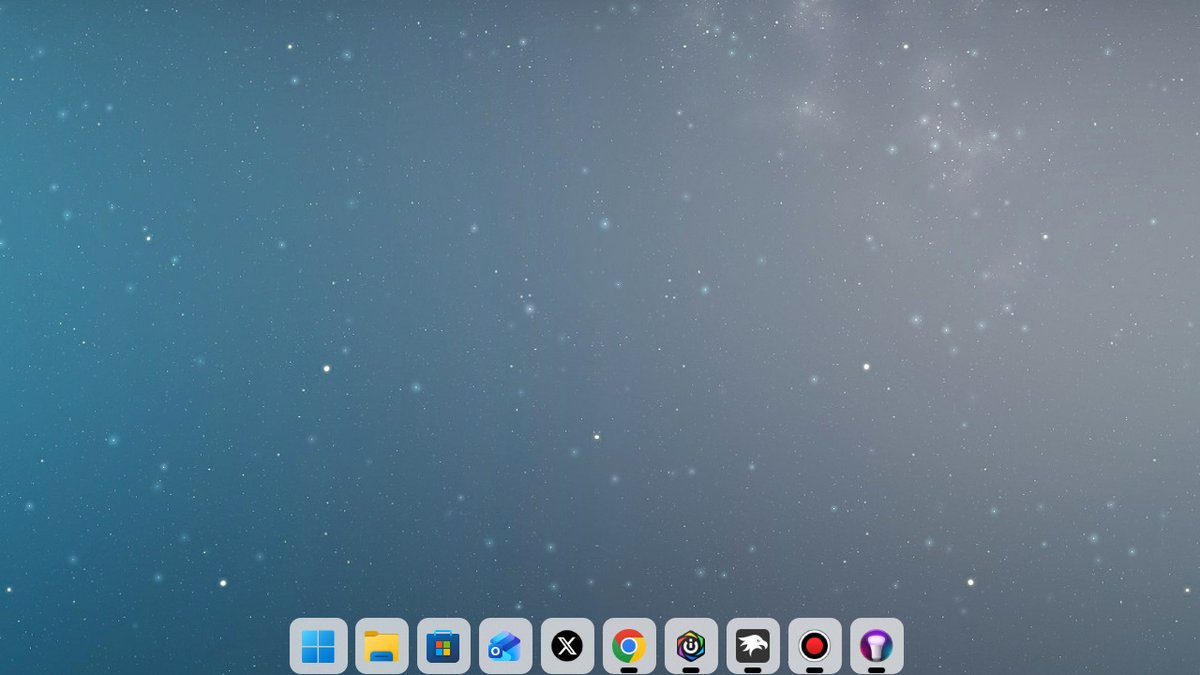Open the Windows Start menu
Screen dimensions: 1200x675
click(x=319, y=646)
